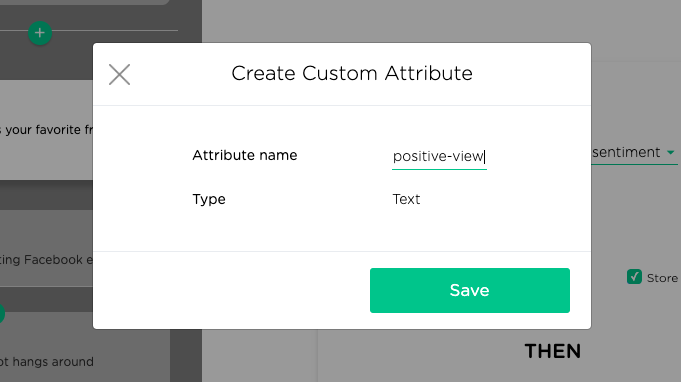
Task: Click the dimmed backdrop above the dialog
Action: pos(391,21)
